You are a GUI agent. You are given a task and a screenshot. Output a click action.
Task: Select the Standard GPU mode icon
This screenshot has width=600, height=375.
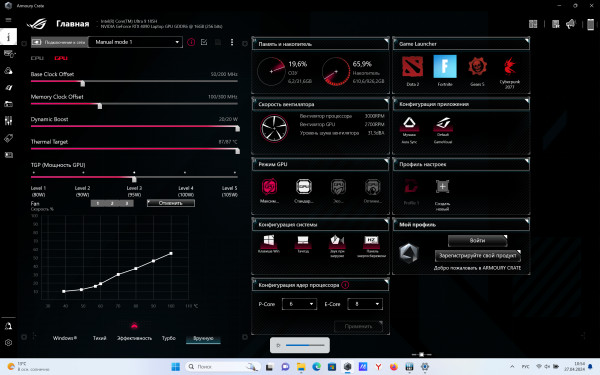point(304,187)
